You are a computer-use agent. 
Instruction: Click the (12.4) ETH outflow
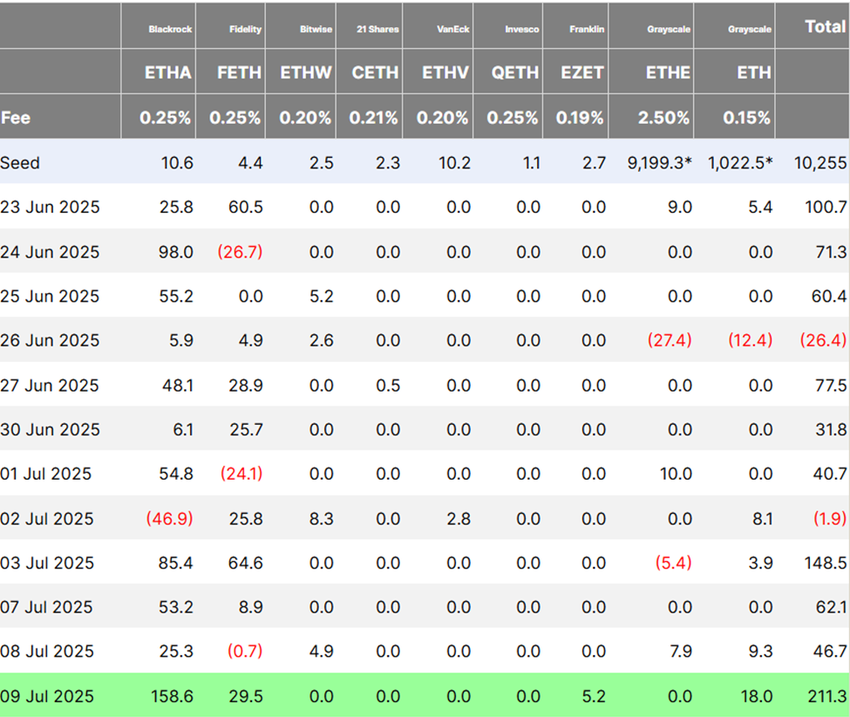(x=750, y=340)
